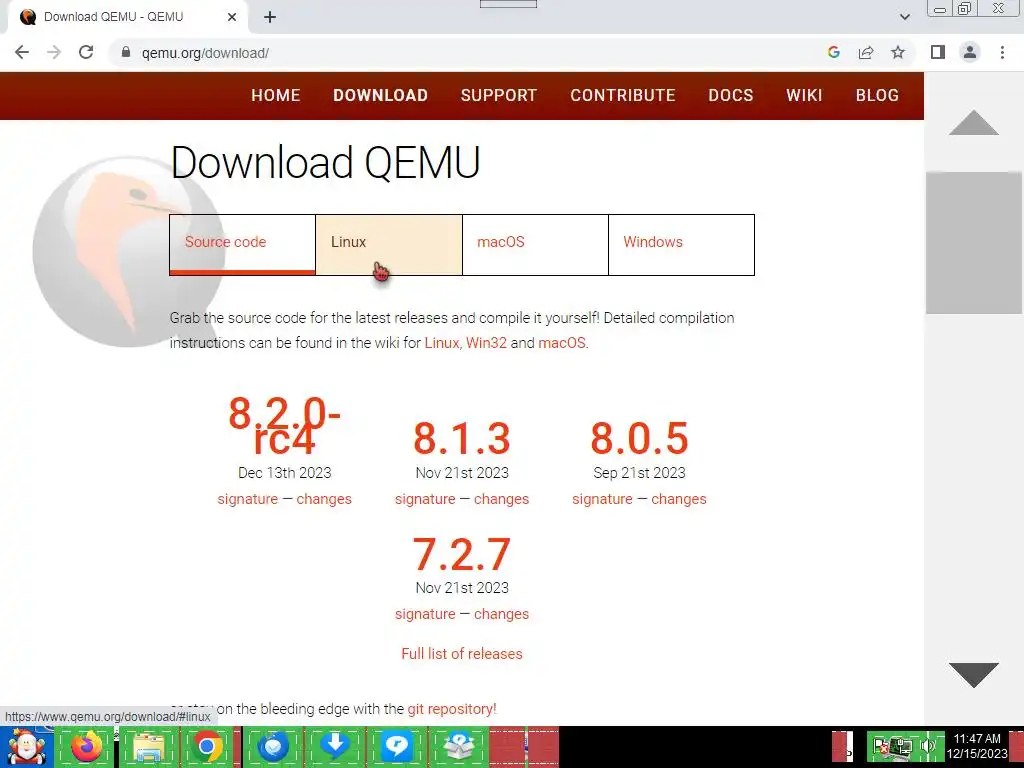Viewport: 1024px width, 768px height.
Task: Switch to the Linux tab
Action: (389, 244)
